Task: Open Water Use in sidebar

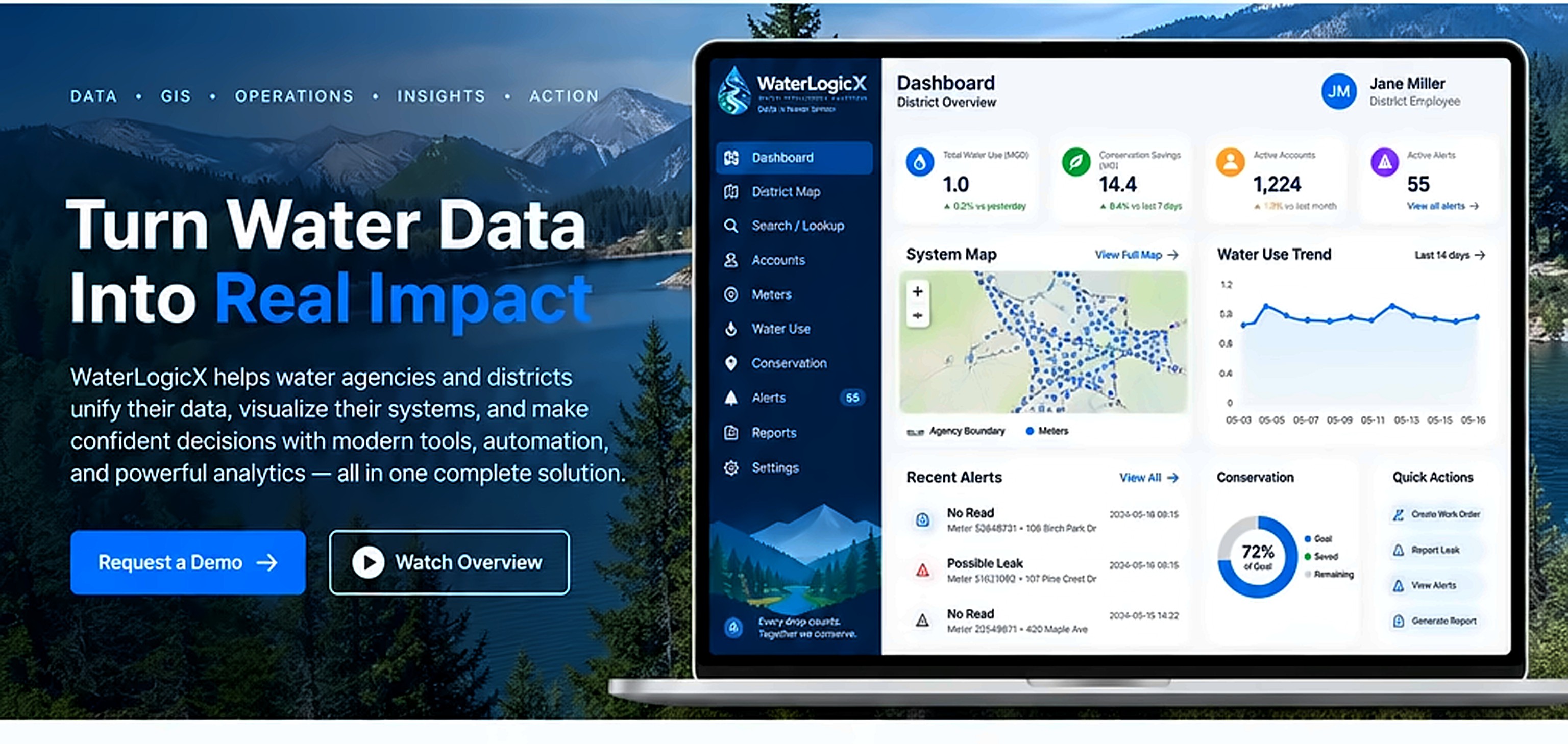Action: 794,329
